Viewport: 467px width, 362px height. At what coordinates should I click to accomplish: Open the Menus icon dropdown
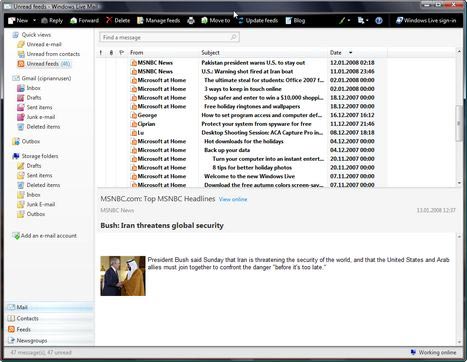363,21
